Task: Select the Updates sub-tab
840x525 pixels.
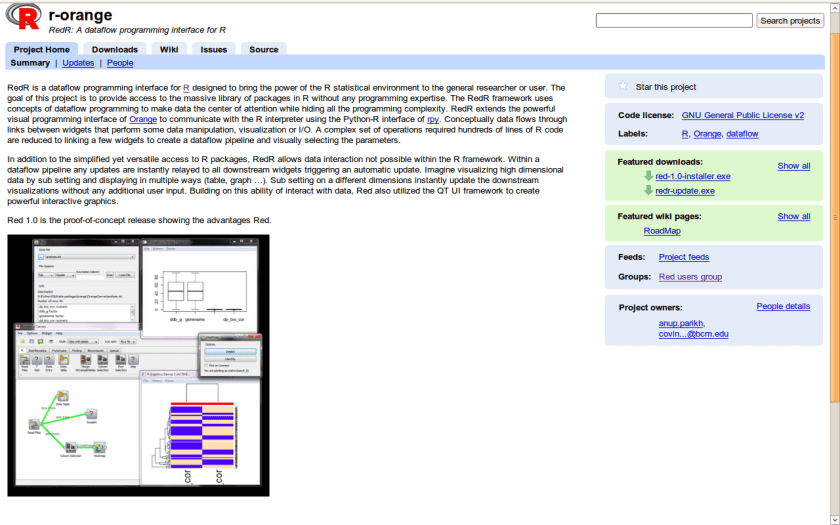Action: click(x=78, y=63)
